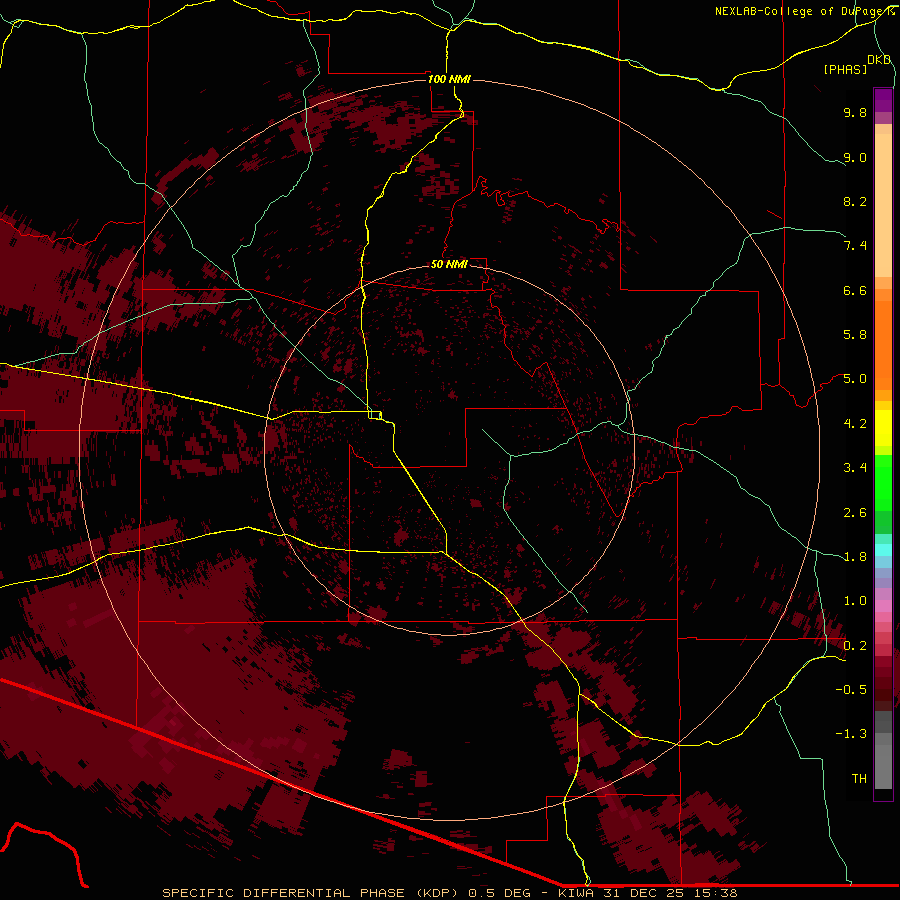Click the light peach segment of color bar

[x=883, y=205]
